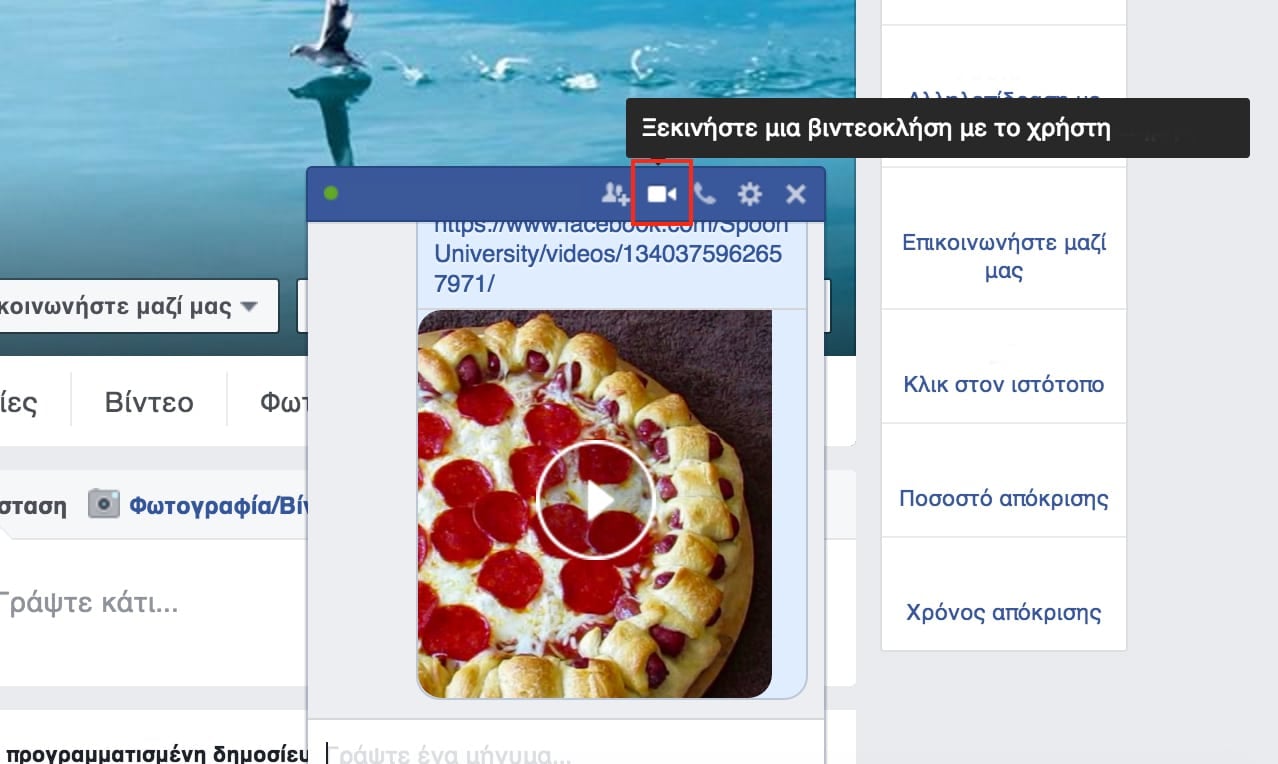1278x764 pixels.
Task: Start a voice call with the phone icon
Action: (x=705, y=194)
